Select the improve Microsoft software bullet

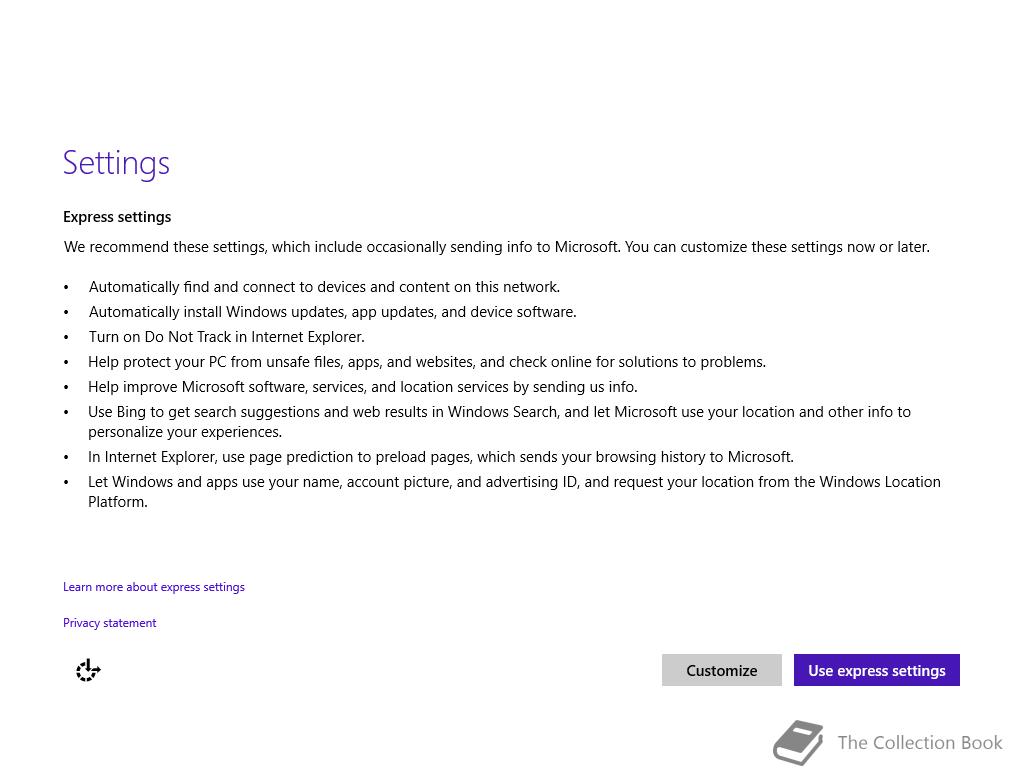click(362, 387)
